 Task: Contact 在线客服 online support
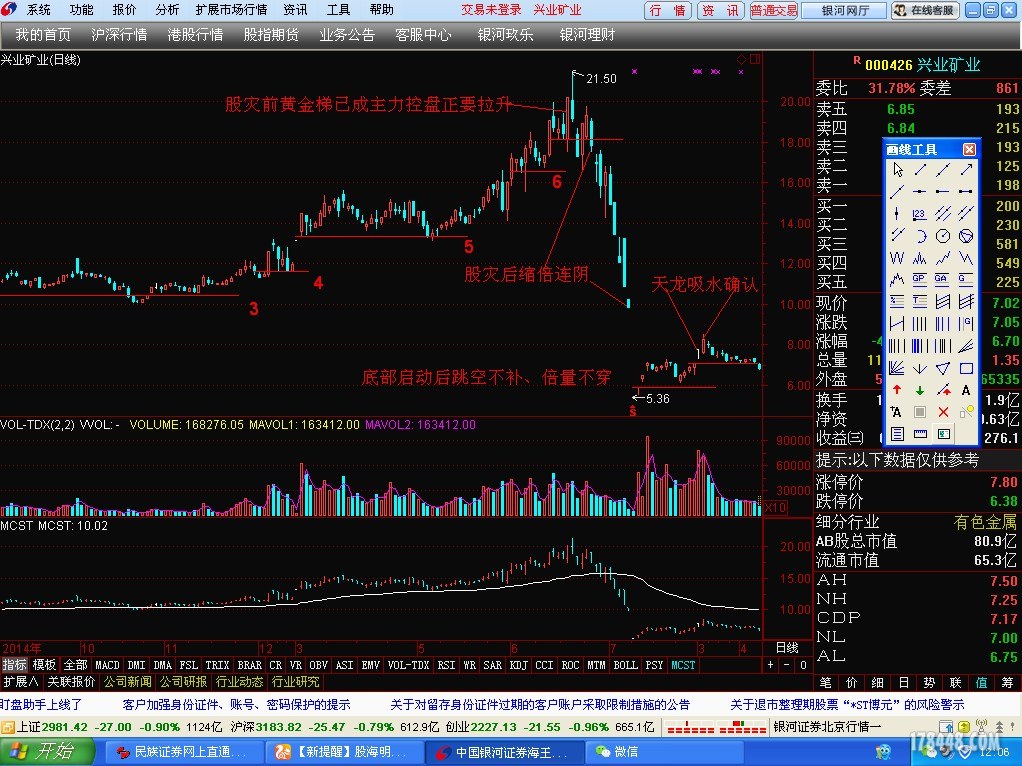coord(926,10)
